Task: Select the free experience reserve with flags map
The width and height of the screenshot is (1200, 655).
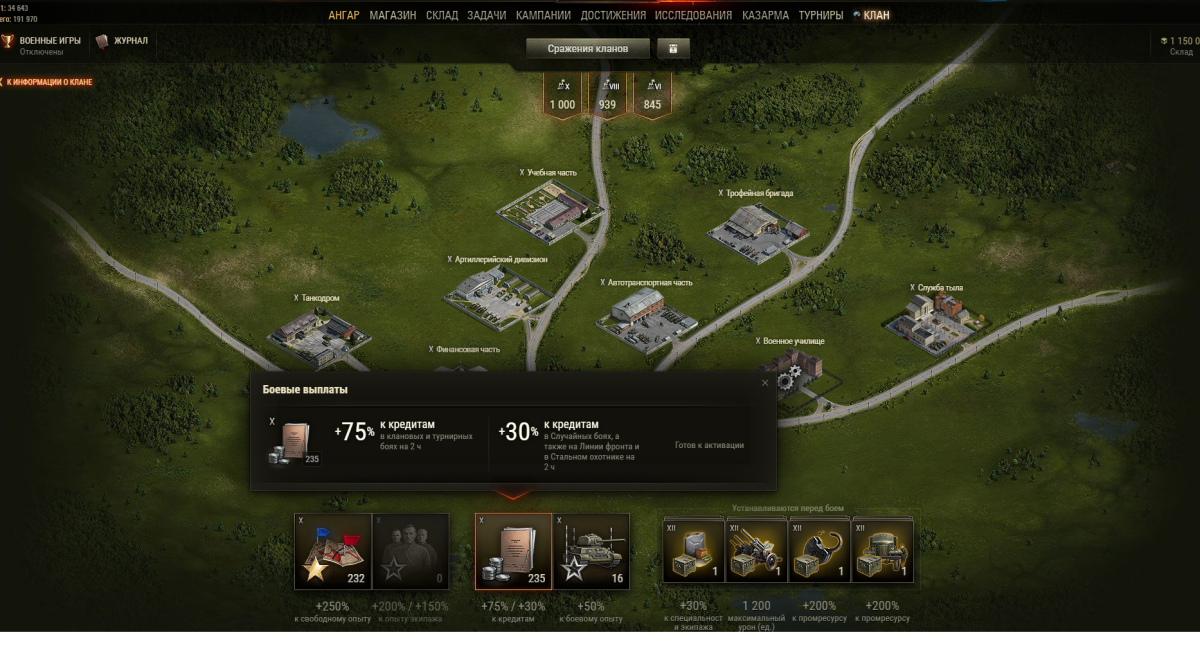Action: pyautogui.click(x=332, y=551)
